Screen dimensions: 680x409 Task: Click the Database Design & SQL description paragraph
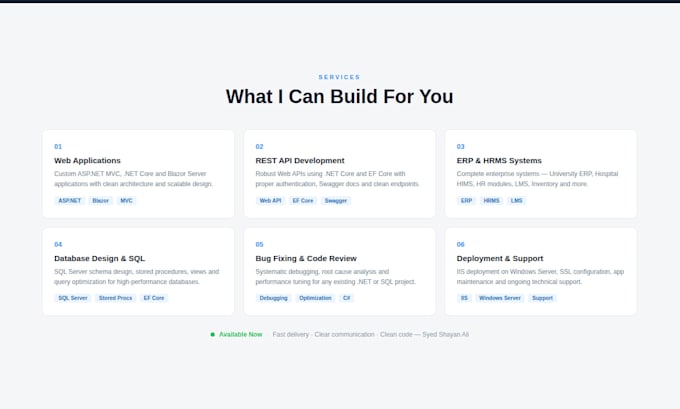click(x=137, y=277)
